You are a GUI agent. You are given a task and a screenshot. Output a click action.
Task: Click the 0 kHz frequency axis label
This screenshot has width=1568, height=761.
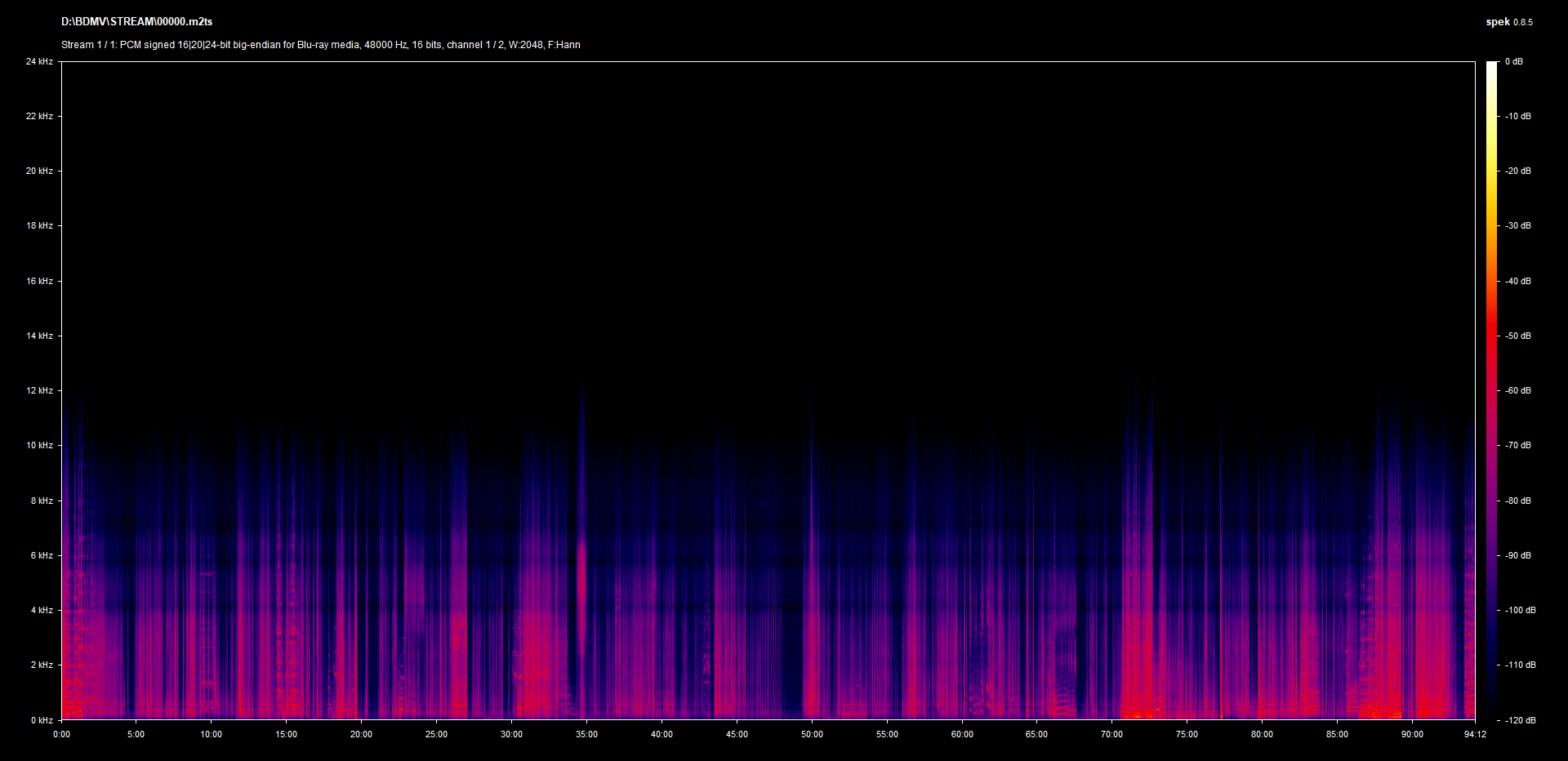42,720
